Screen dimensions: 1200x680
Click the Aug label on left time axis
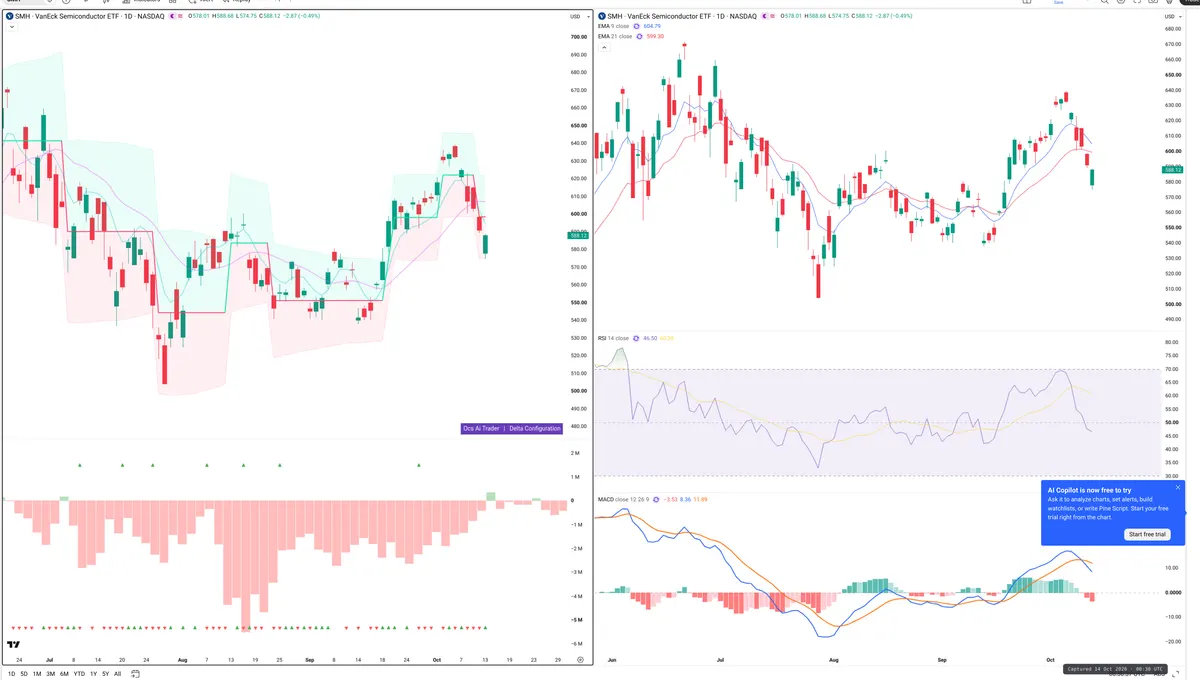(x=181, y=660)
